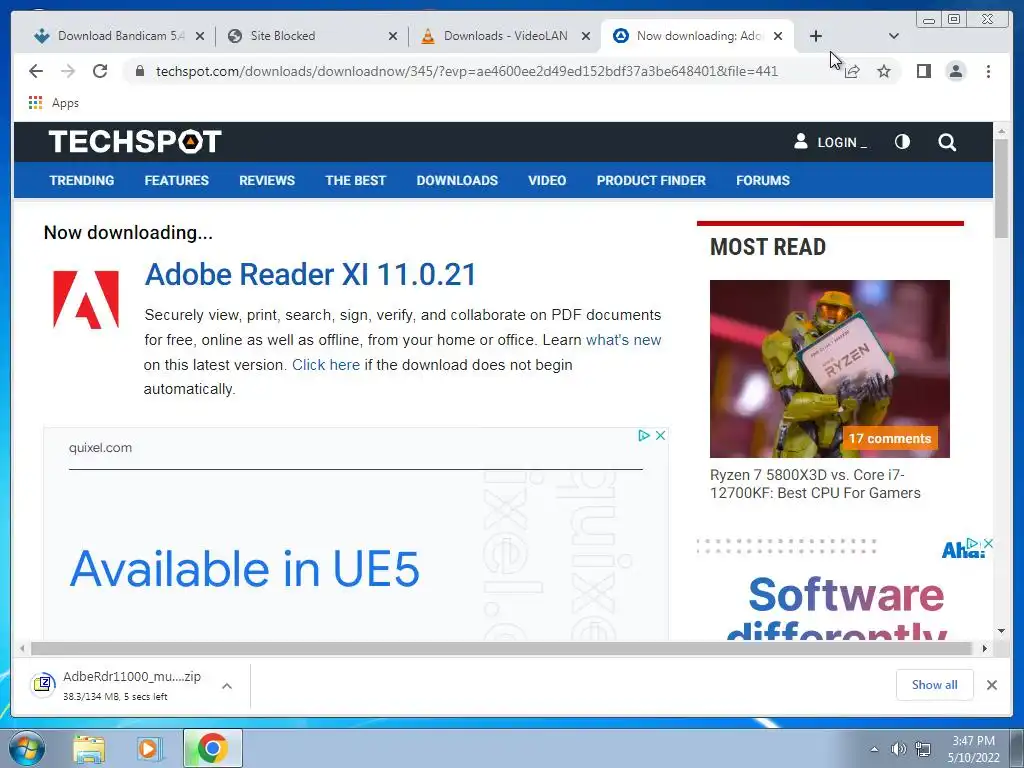Viewport: 1024px width, 768px height.
Task: Click the horizontal scrollbar thumb
Action: pos(501,648)
